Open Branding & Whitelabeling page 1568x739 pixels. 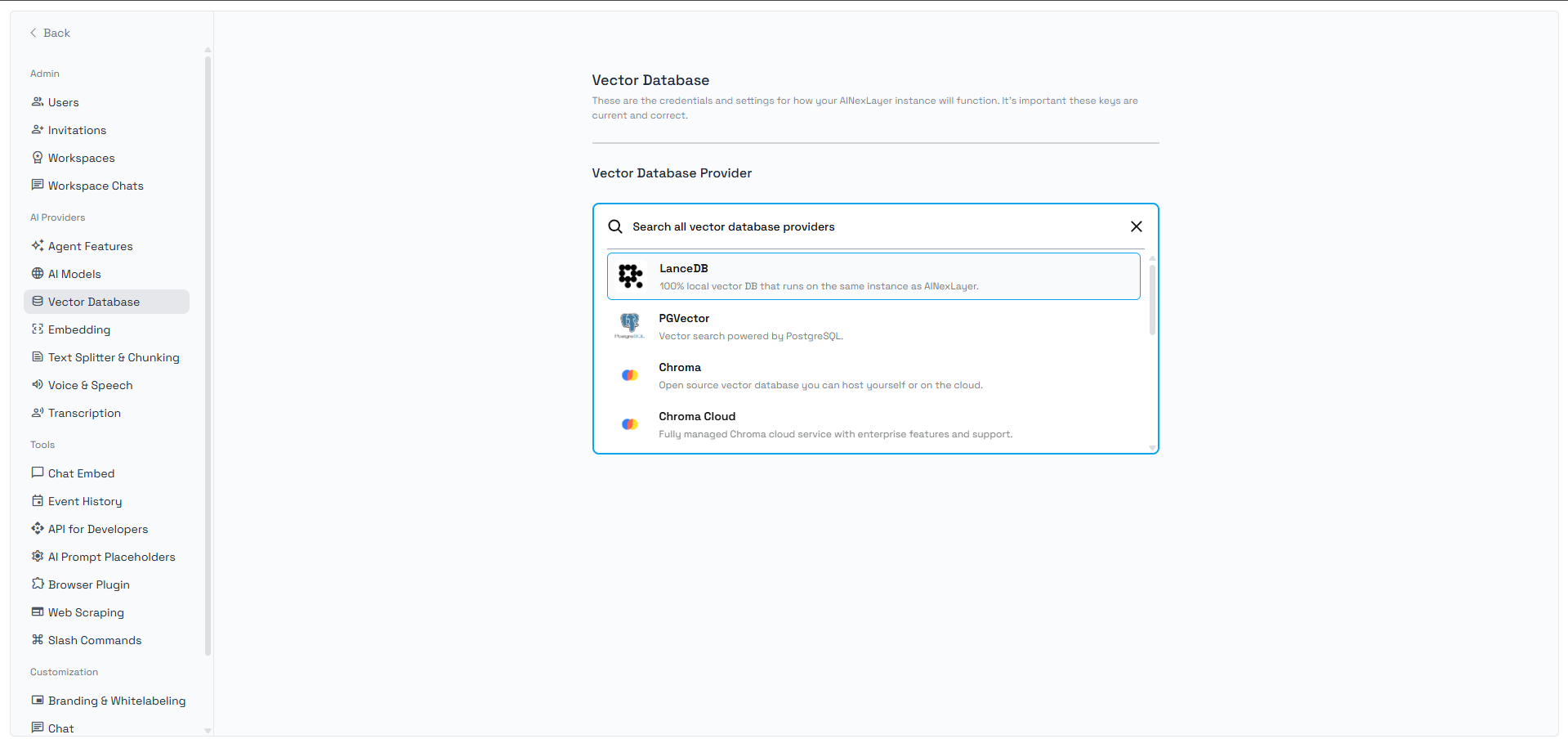coord(117,701)
